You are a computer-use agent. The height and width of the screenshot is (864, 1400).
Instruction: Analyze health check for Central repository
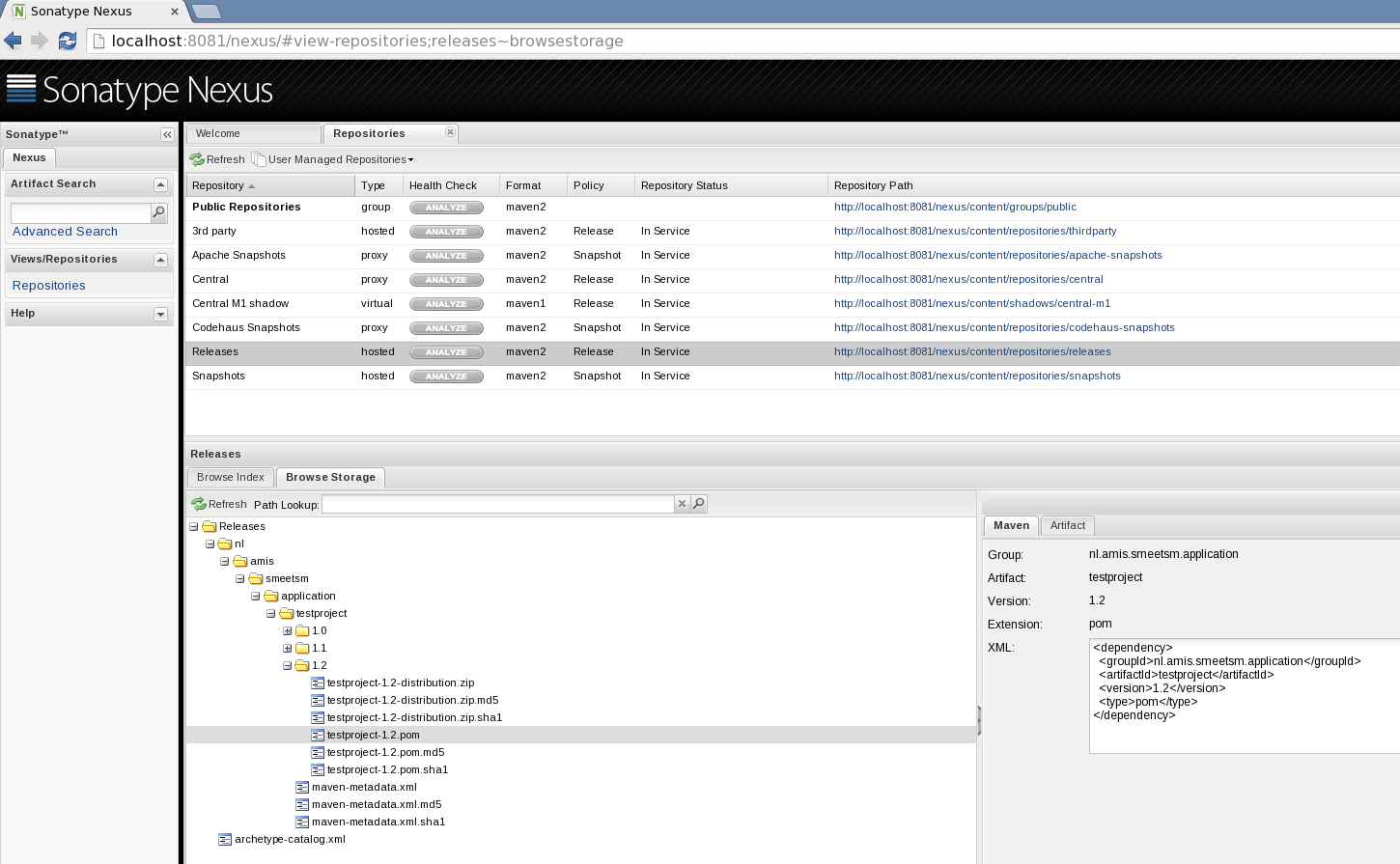click(446, 279)
